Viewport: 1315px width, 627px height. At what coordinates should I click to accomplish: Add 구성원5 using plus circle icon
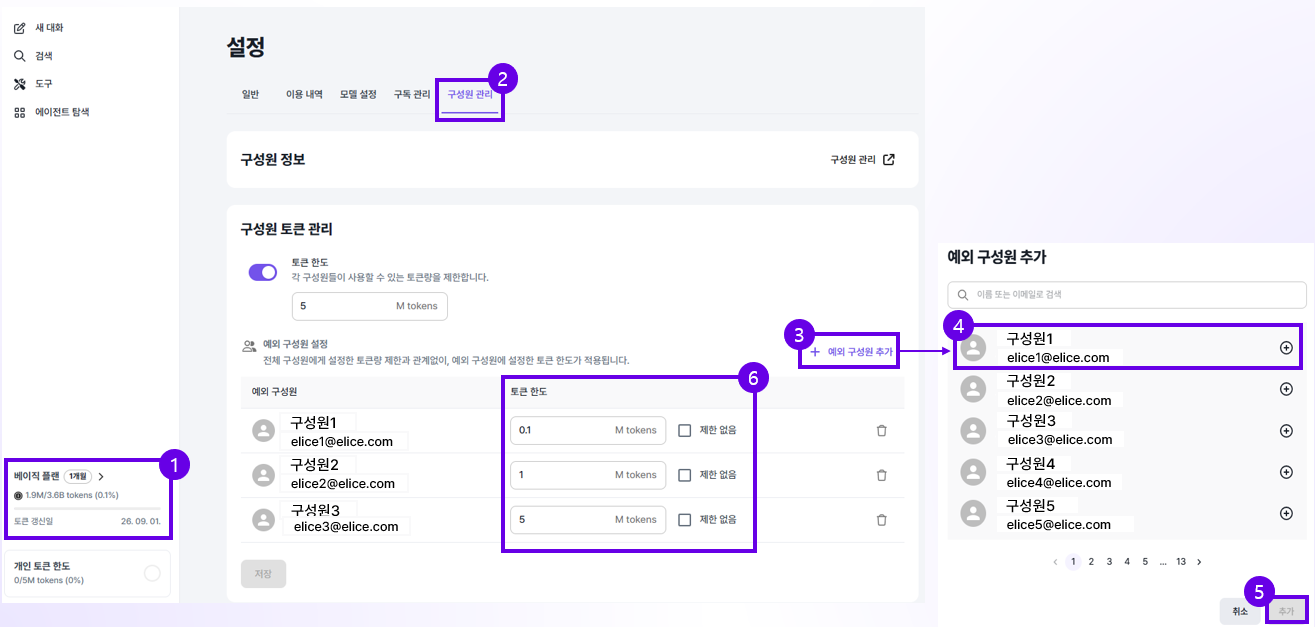click(1286, 514)
